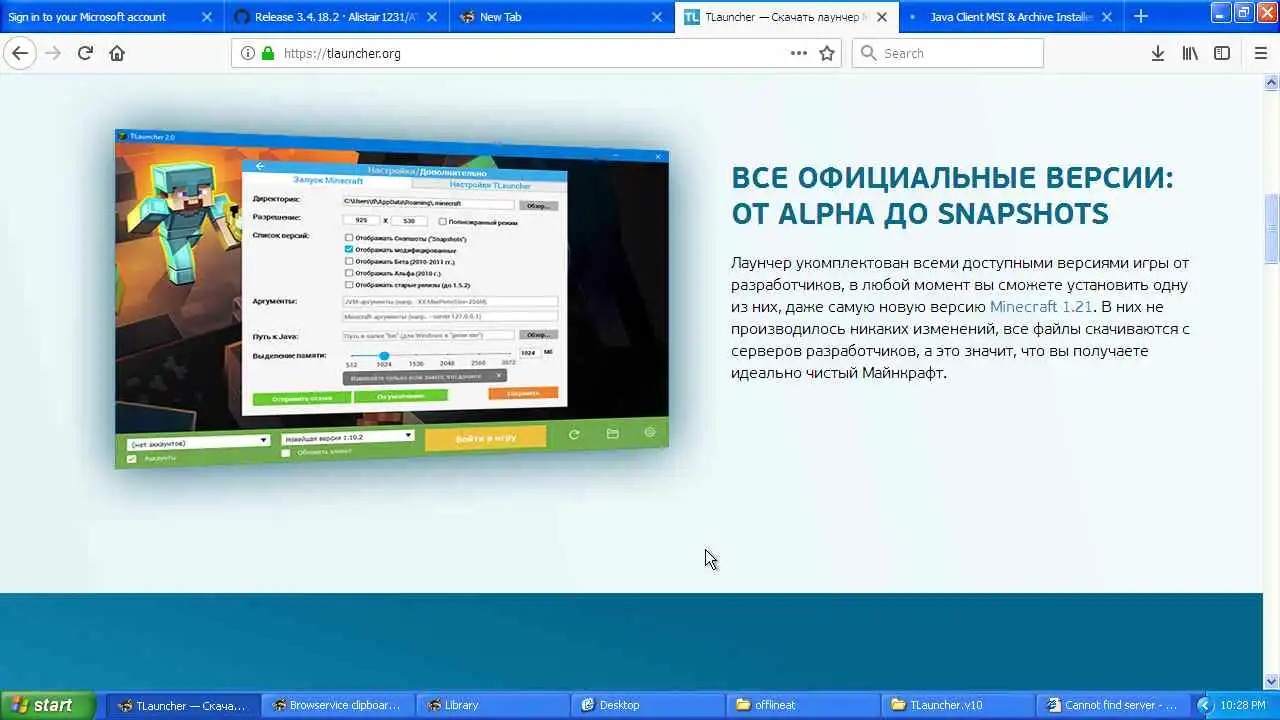The image size is (1280, 720).
Task: Open the offlineat folder taskbar button
Action: pyautogui.click(x=802, y=705)
